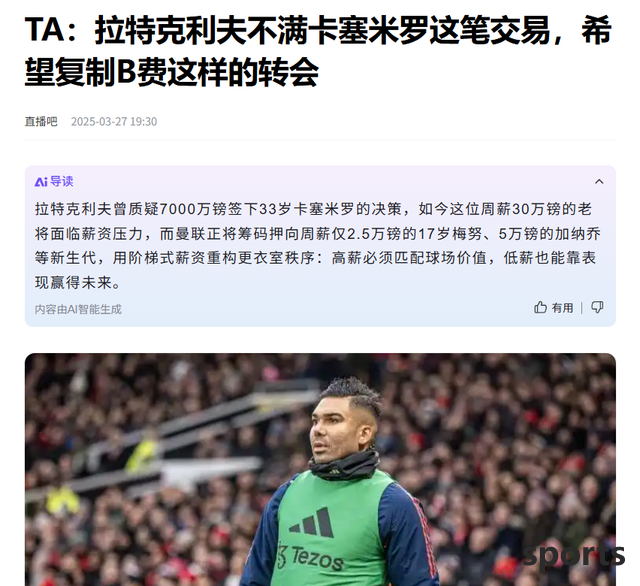This screenshot has height=586, width=640.
Task: Click the headline's second line 望复制B费这样的转会
Action: coord(171,72)
